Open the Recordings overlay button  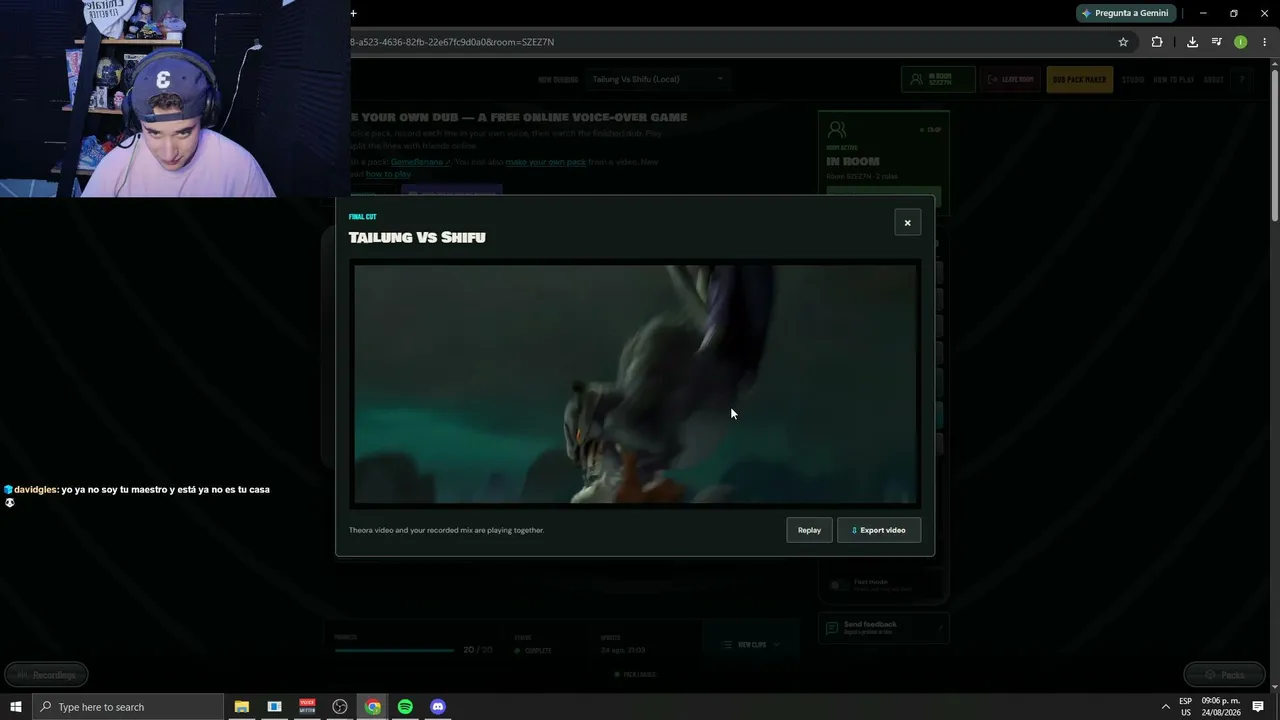point(46,675)
